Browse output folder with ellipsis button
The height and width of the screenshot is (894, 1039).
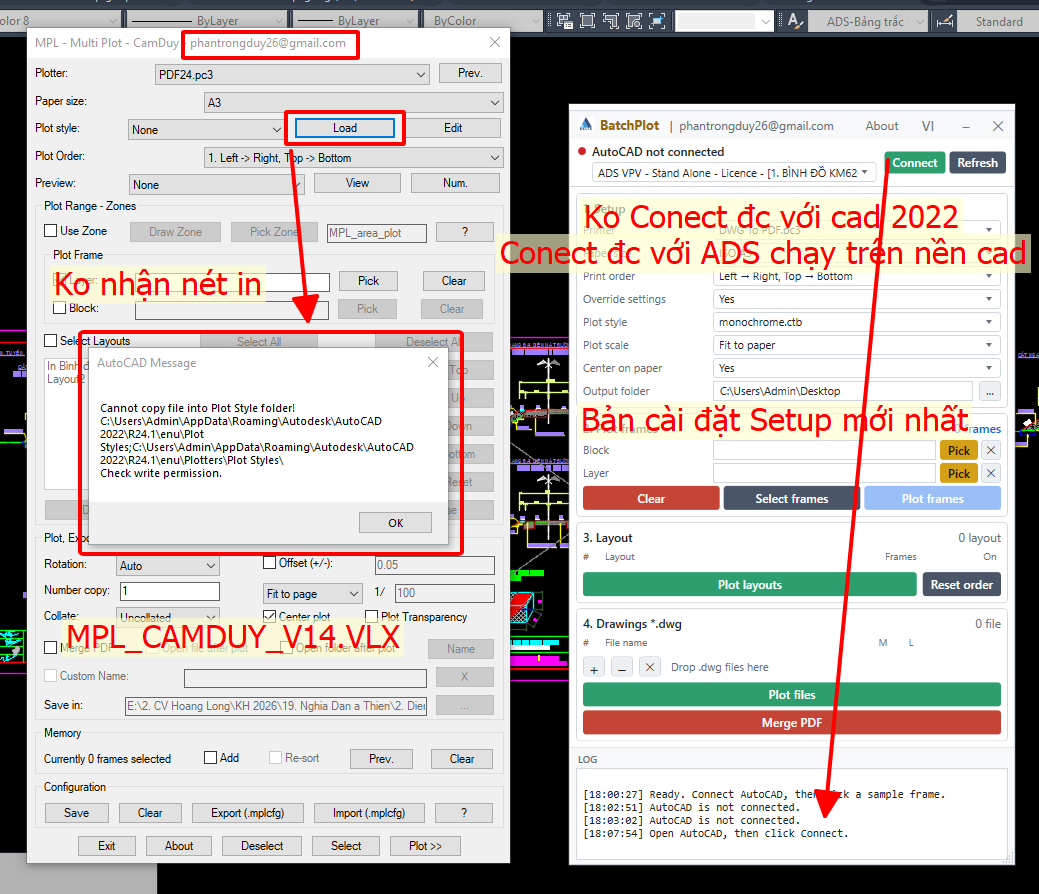point(989,392)
